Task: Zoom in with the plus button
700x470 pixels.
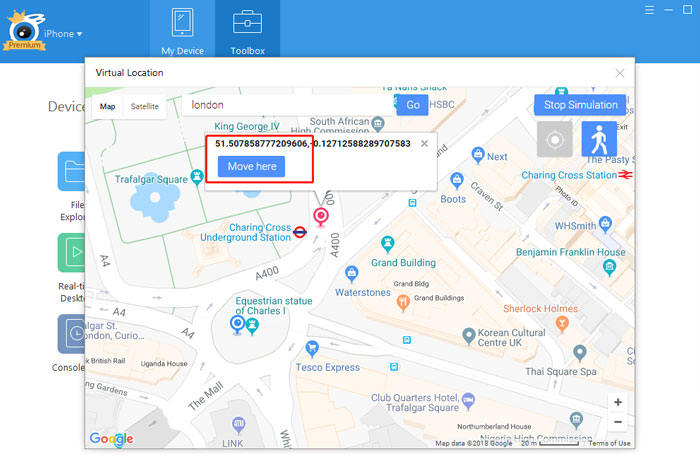Action: click(x=618, y=402)
